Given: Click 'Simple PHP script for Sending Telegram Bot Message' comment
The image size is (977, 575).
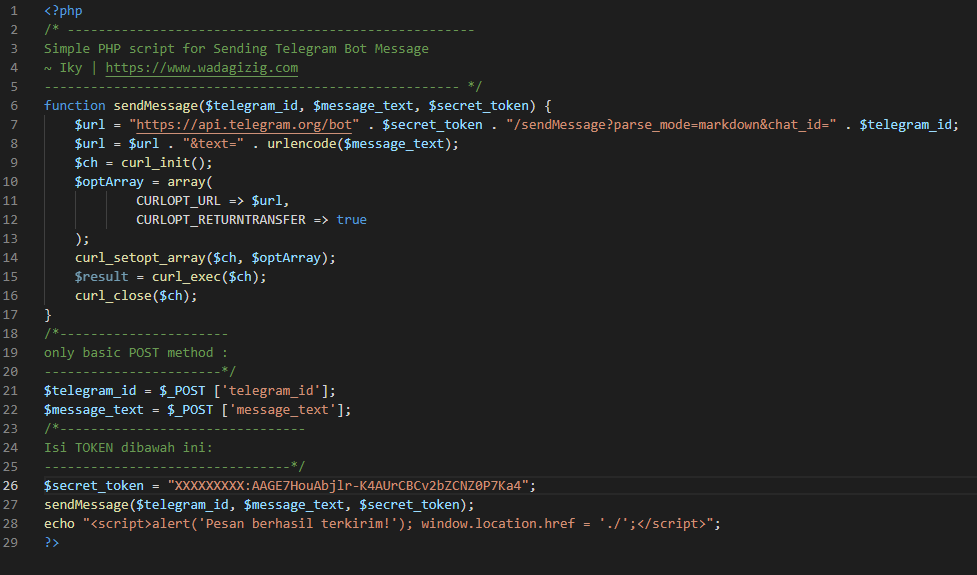Looking at the screenshot, I should (x=236, y=49).
